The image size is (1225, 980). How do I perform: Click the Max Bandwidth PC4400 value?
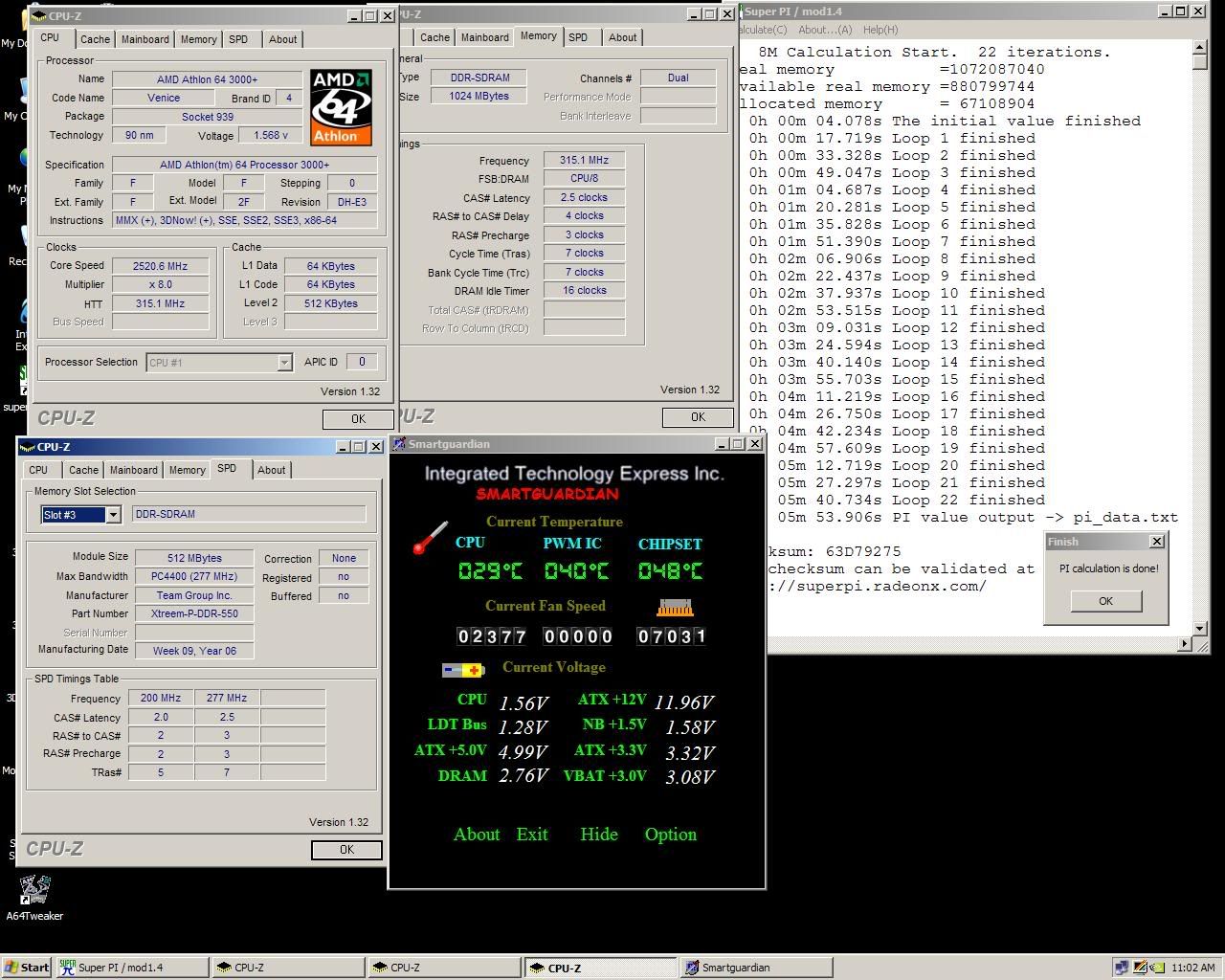pyautogui.click(x=194, y=576)
